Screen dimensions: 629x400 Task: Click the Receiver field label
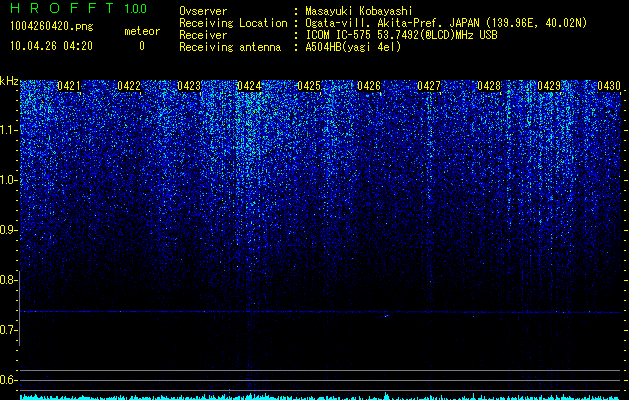click(203, 35)
